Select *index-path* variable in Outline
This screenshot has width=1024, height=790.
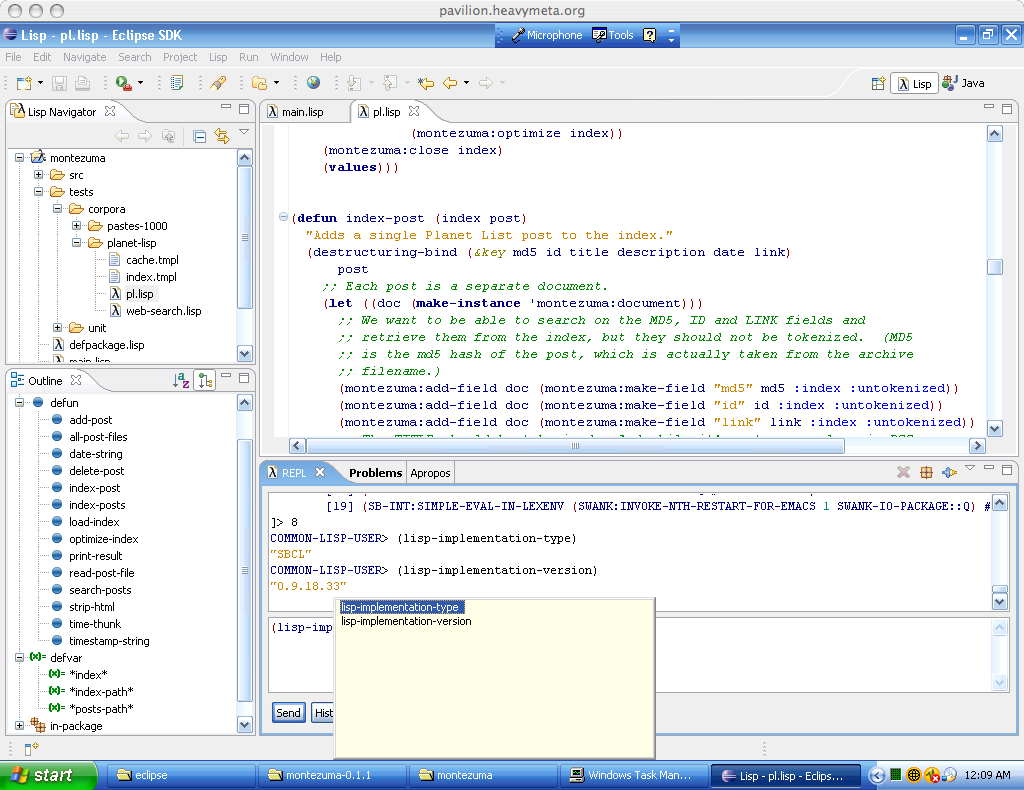point(101,691)
